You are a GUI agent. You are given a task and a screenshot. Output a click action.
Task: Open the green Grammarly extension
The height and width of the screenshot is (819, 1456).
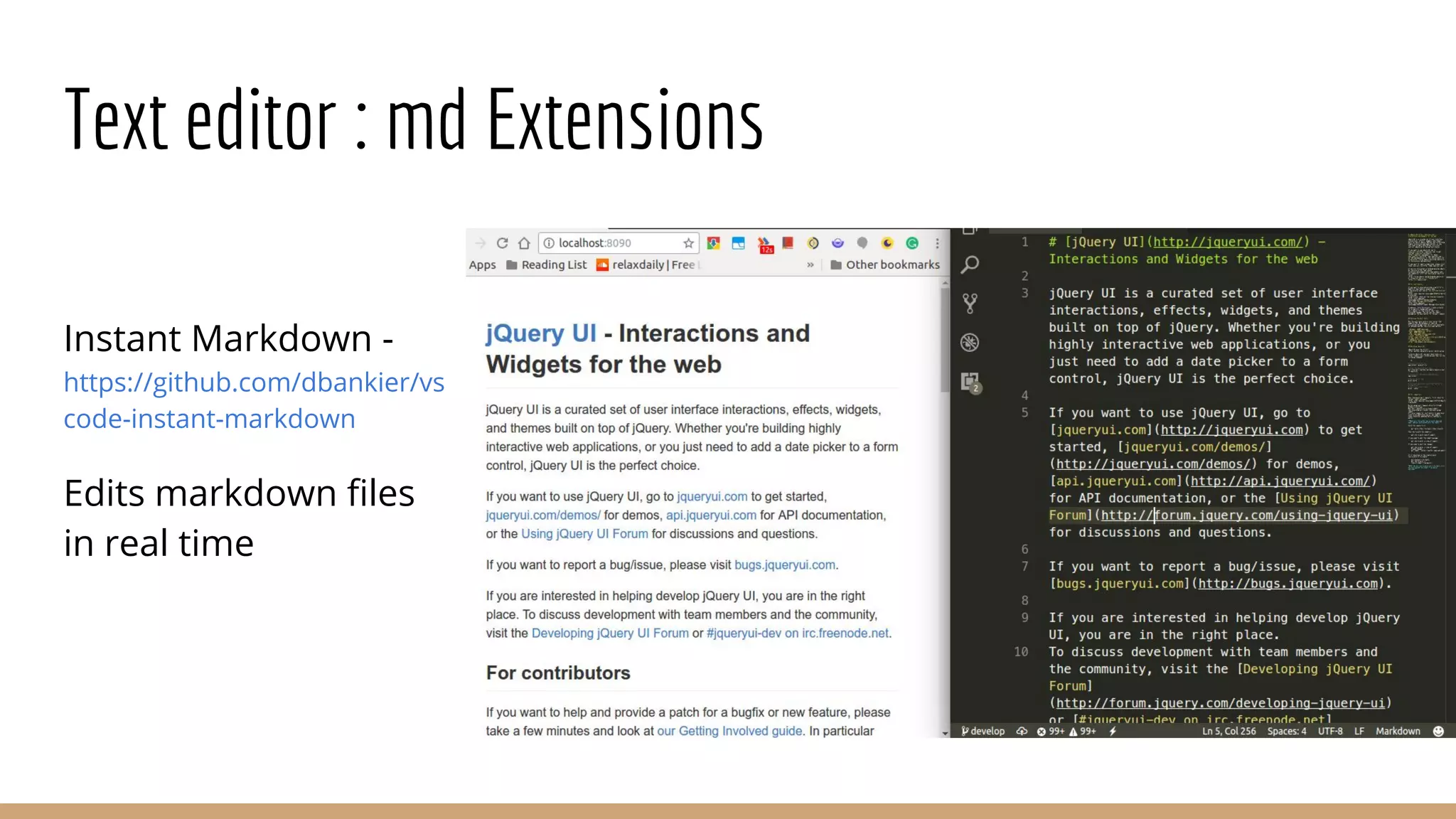pyautogui.click(x=912, y=243)
